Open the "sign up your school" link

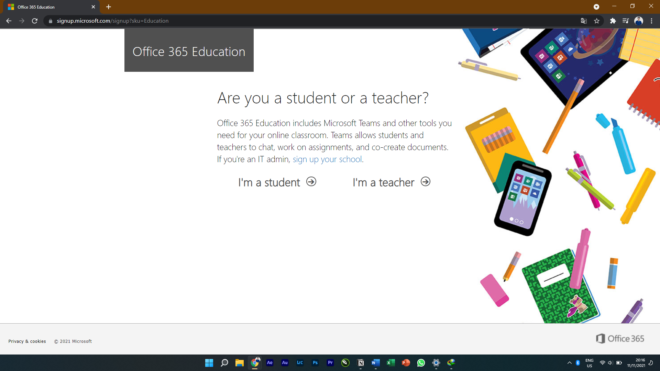click(327, 159)
